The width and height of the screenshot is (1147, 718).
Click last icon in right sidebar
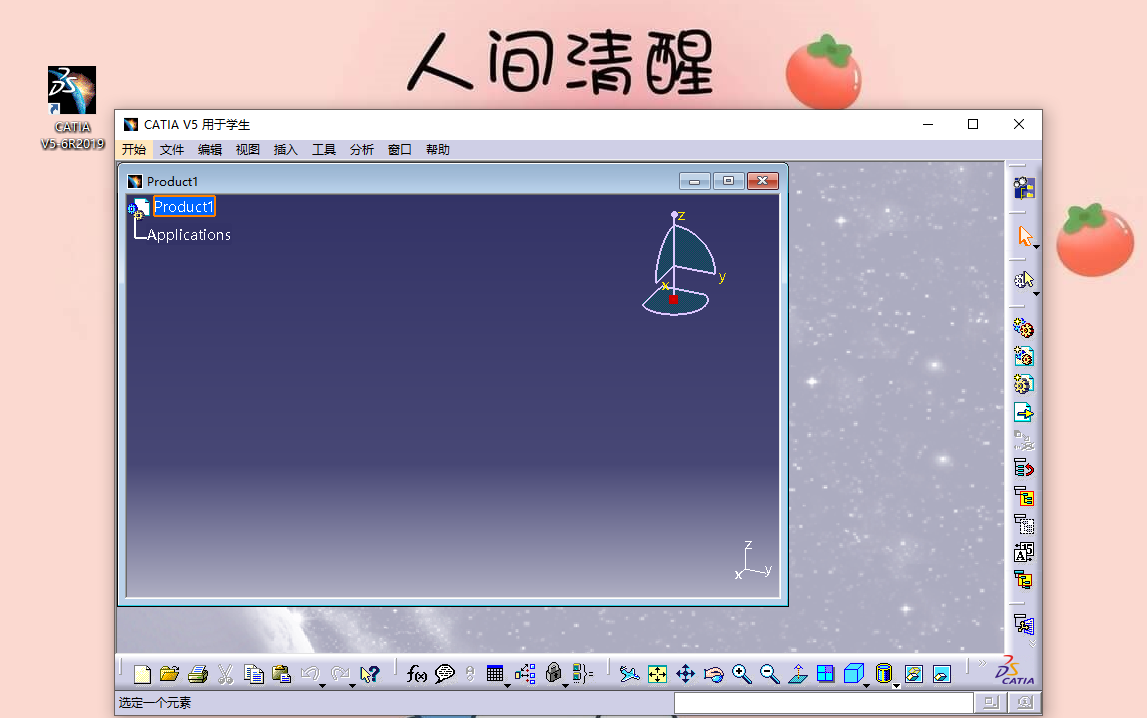point(1024,624)
